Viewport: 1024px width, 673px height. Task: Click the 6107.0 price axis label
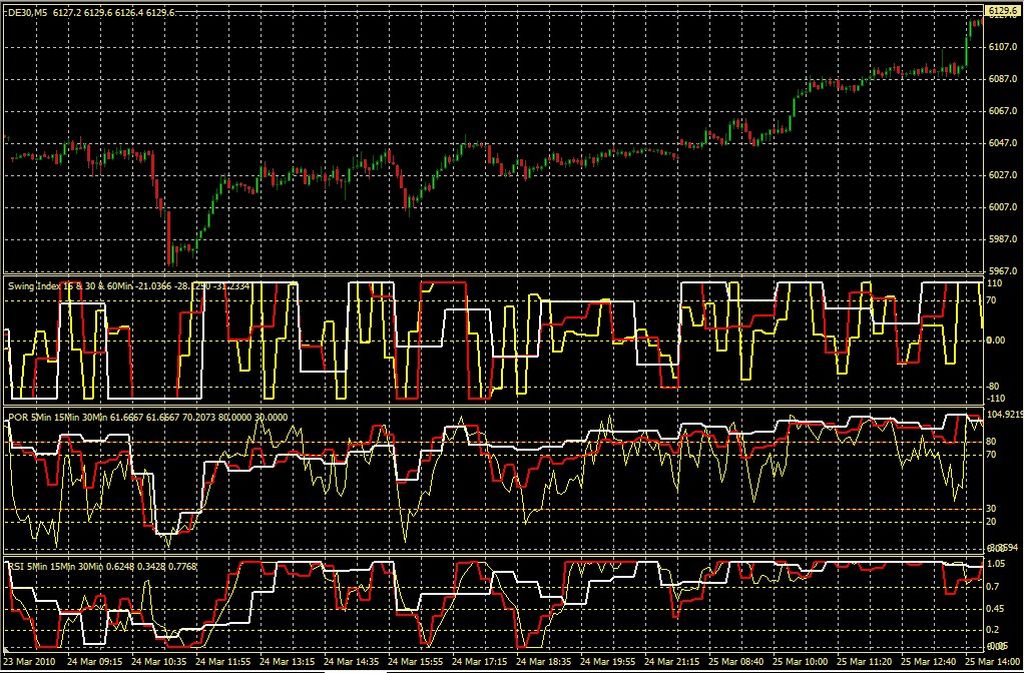tap(1004, 47)
